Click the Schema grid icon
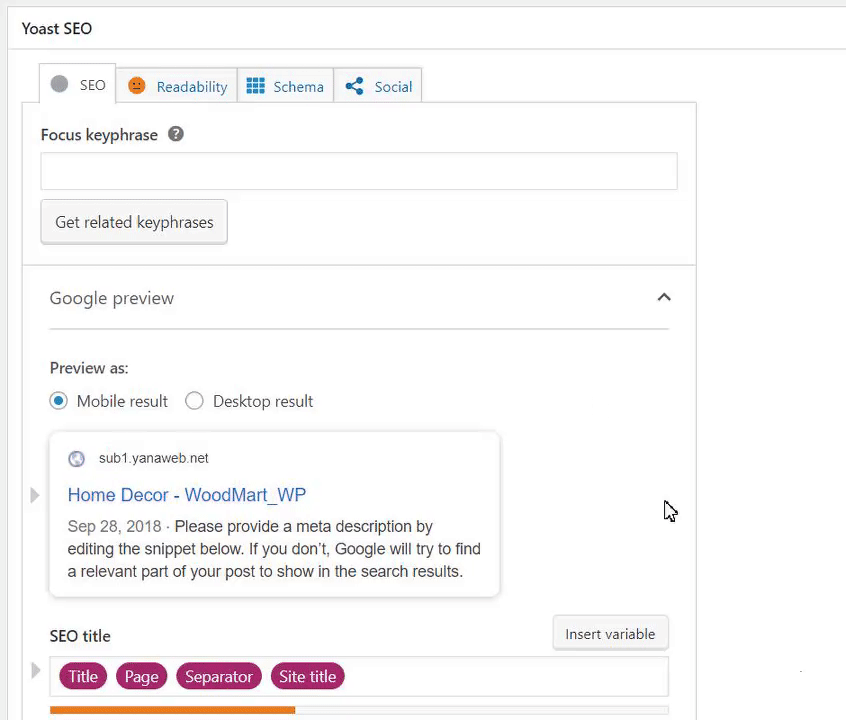846x720 pixels. coord(255,86)
